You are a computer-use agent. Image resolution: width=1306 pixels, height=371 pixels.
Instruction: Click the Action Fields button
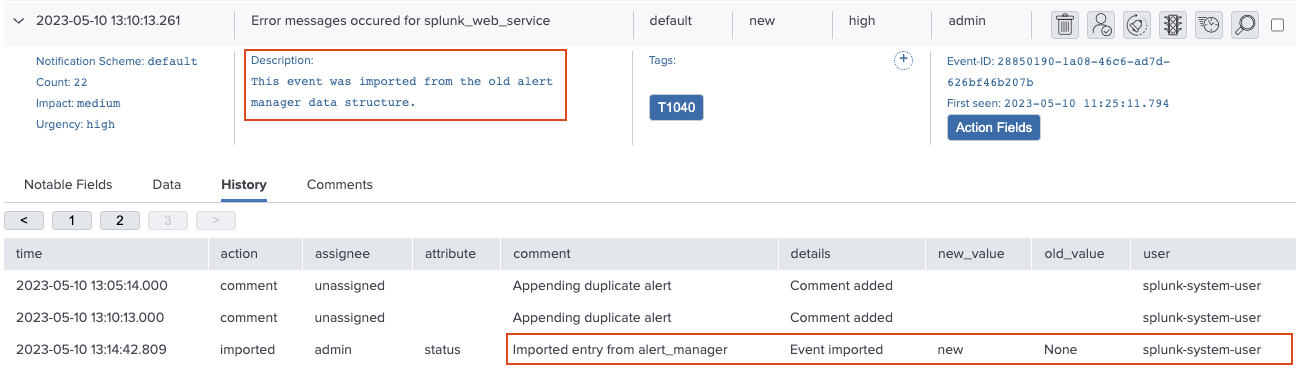pyautogui.click(x=994, y=128)
